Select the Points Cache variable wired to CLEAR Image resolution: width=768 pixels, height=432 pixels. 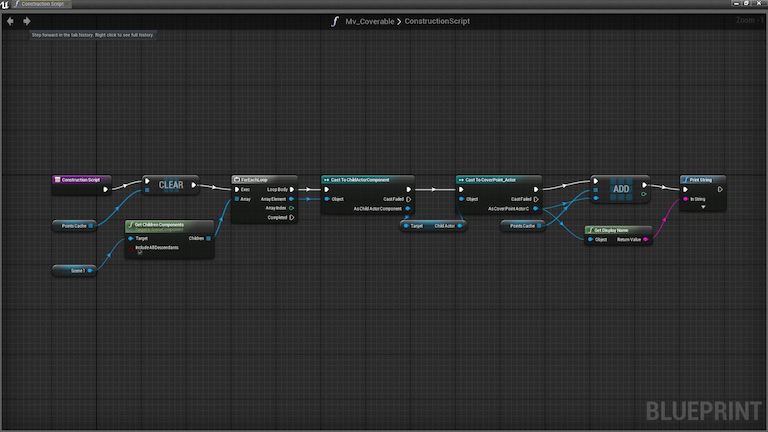click(74, 226)
